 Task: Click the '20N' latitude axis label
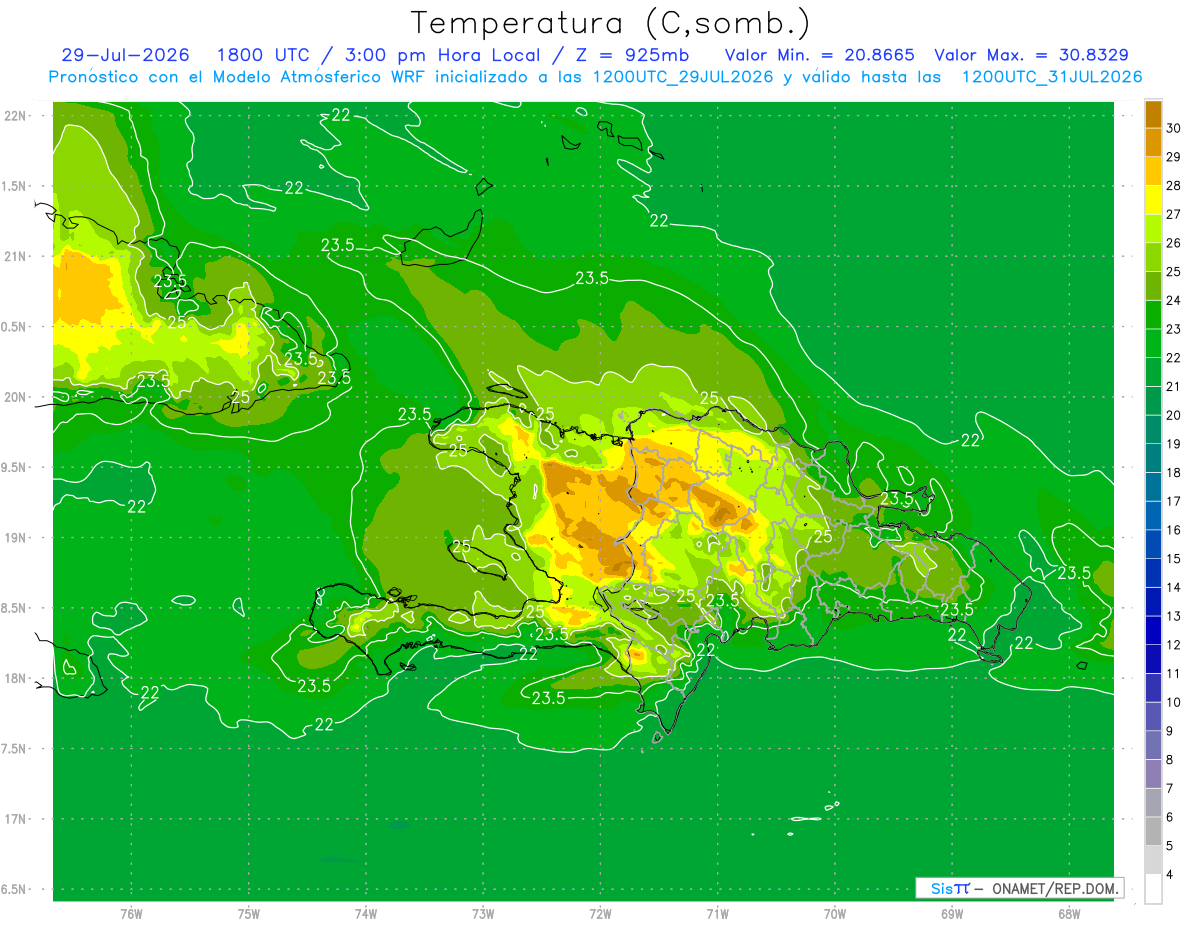[x=15, y=397]
